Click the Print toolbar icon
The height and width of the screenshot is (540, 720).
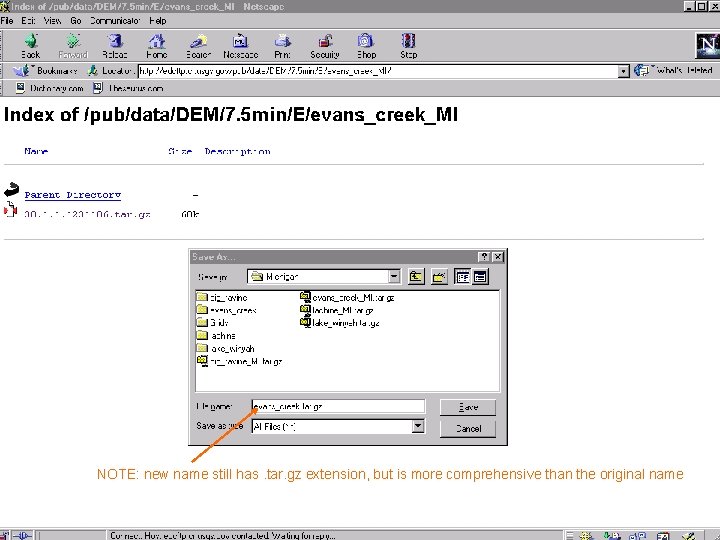point(282,46)
